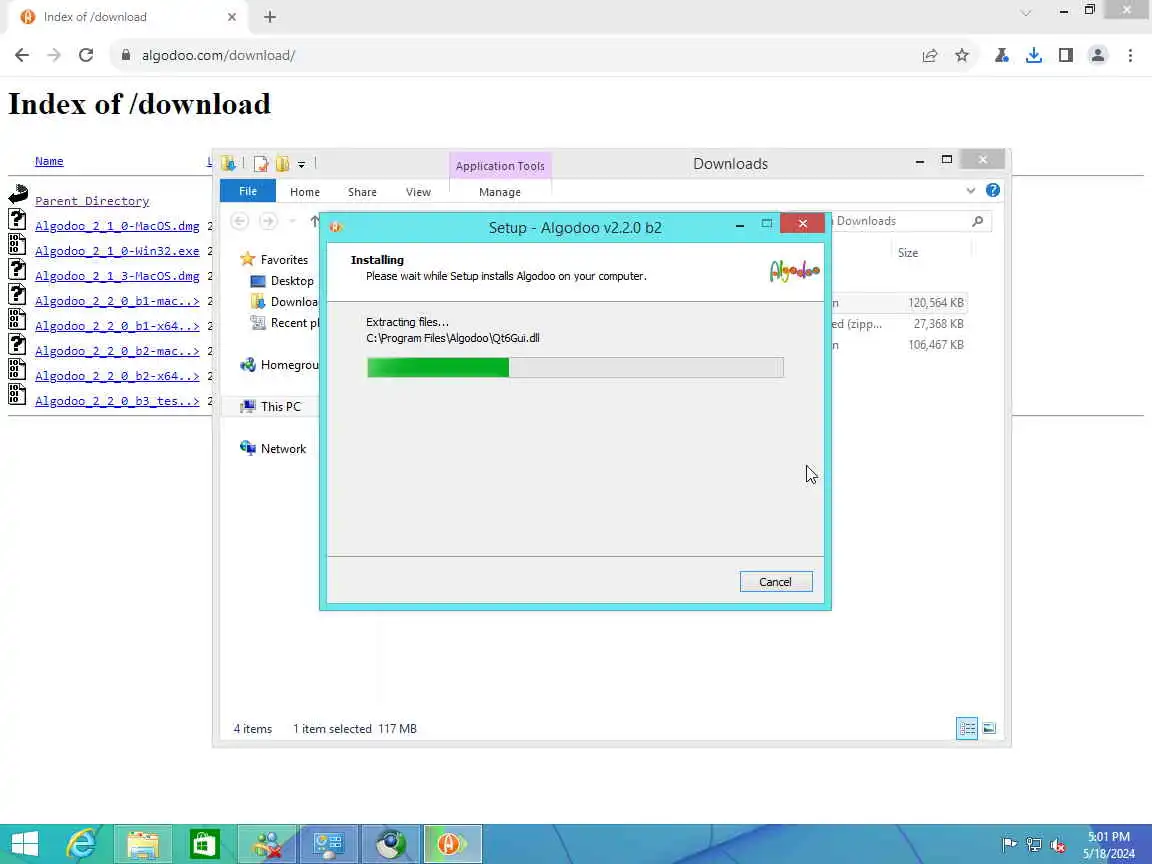Image resolution: width=1152 pixels, height=864 pixels.
Task: Switch to large icons view in Explorer
Action: pyautogui.click(x=989, y=728)
